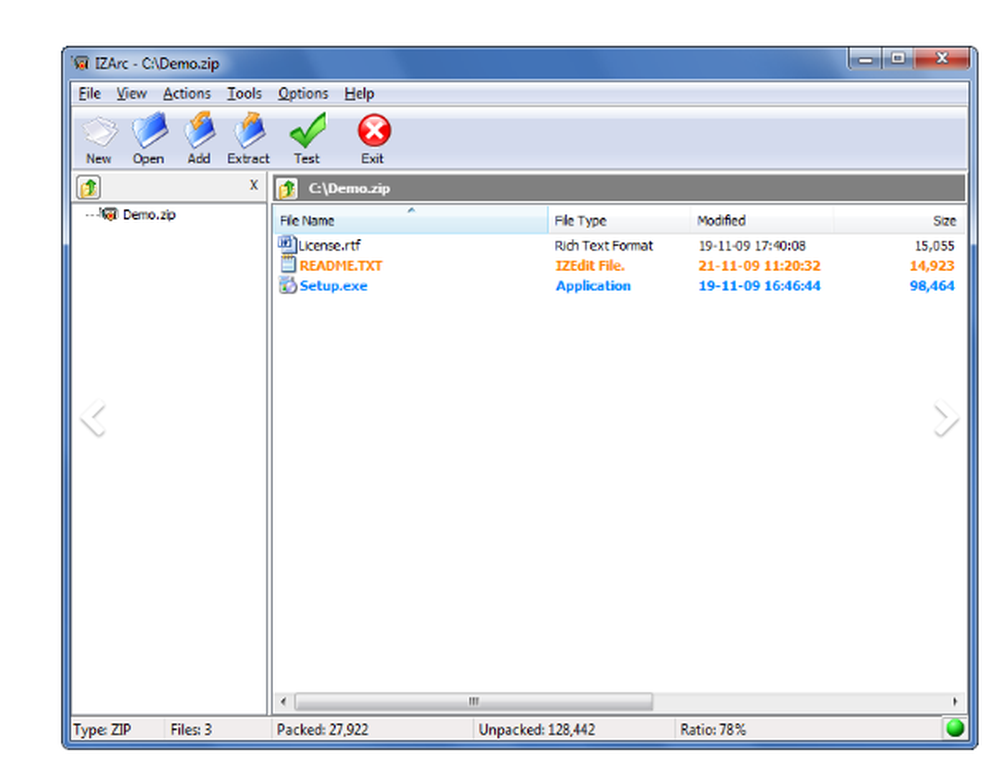
Task: Sort by the File Type column header
Action: pos(619,221)
